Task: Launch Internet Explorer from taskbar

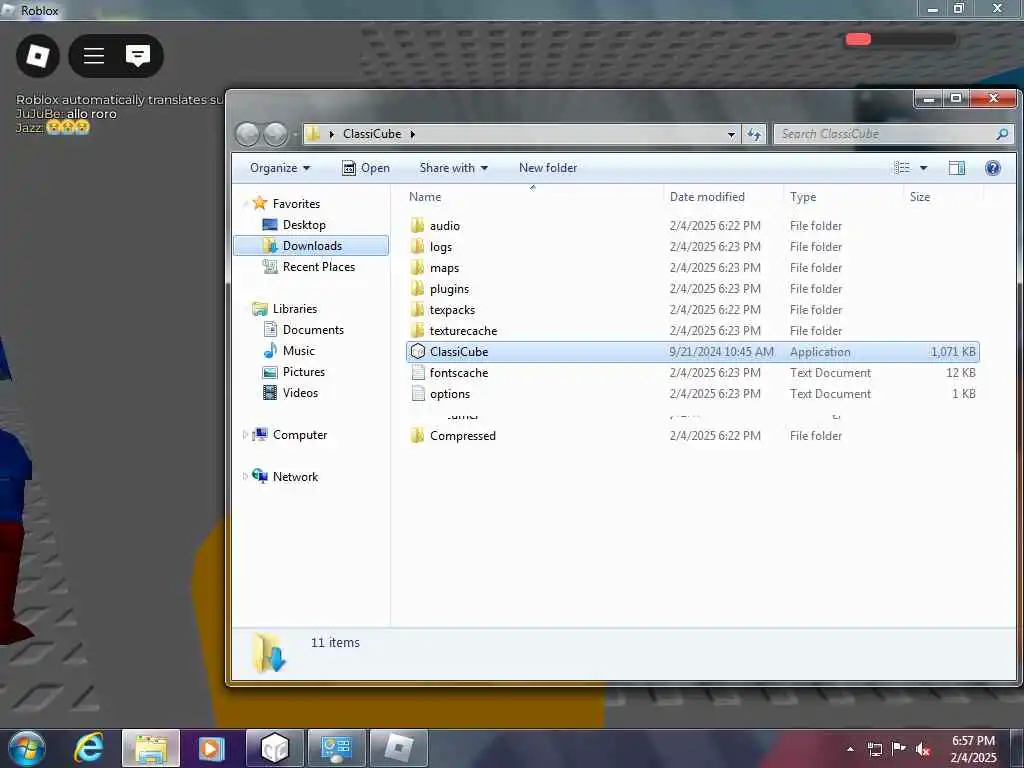Action: [x=88, y=748]
